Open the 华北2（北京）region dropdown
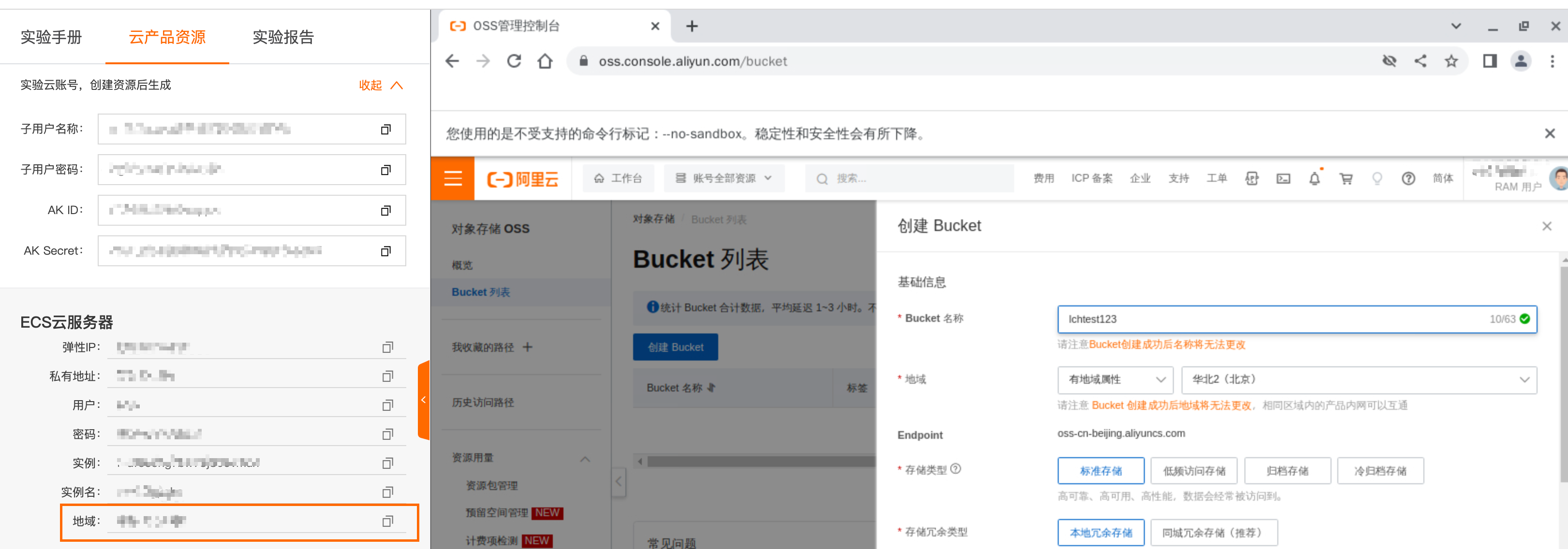Viewport: 1568px width, 549px height. coord(1358,379)
